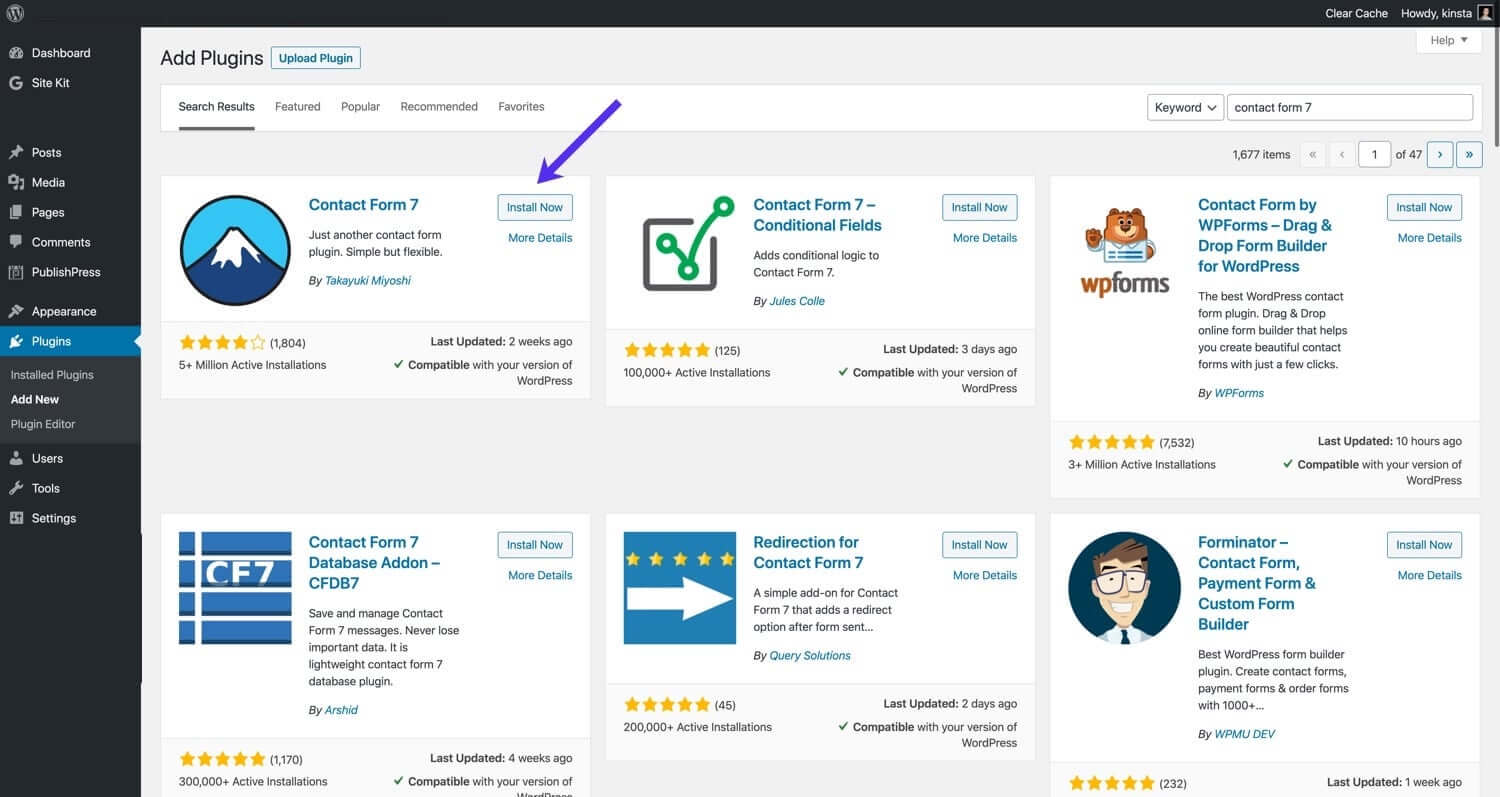Viewport: 1500px width, 797px height.
Task: Click Redirection for Contact Form 7 title
Action: pyautogui.click(x=808, y=553)
